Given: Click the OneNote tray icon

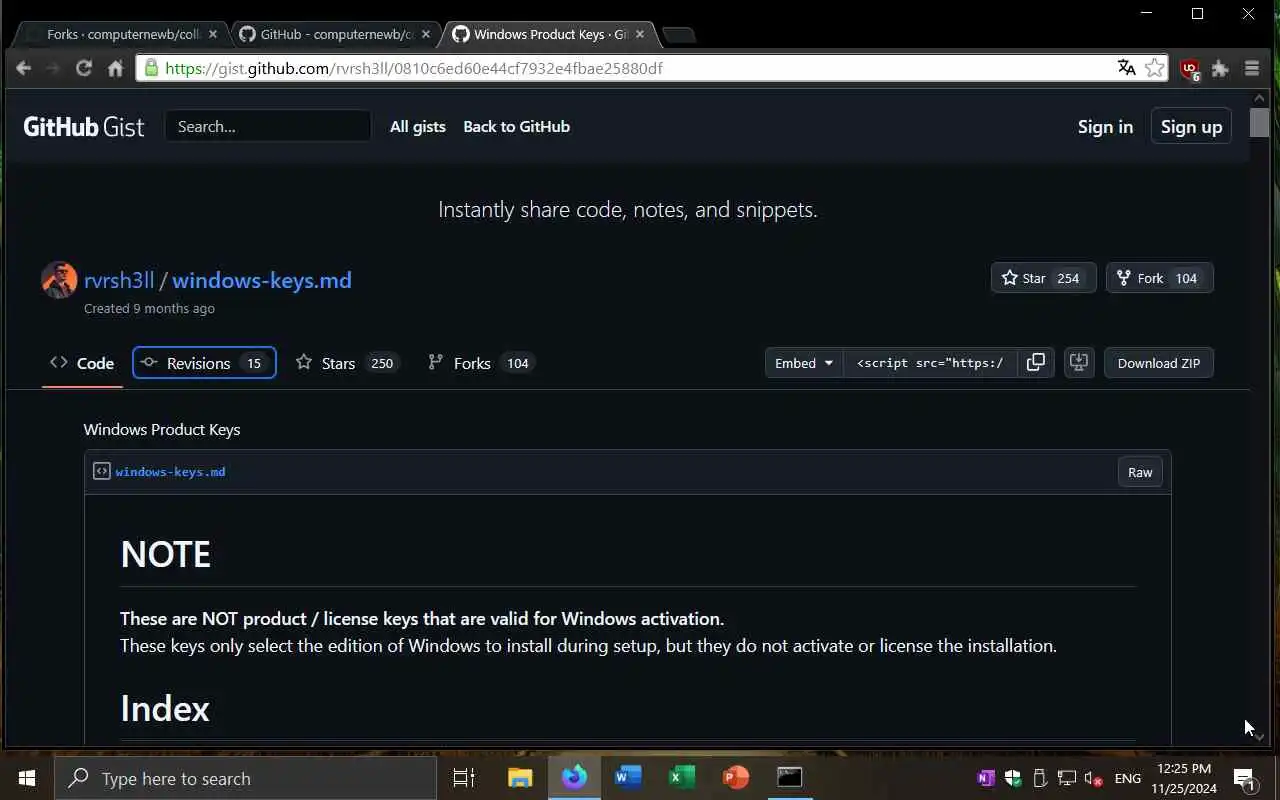Looking at the screenshot, I should (986, 778).
